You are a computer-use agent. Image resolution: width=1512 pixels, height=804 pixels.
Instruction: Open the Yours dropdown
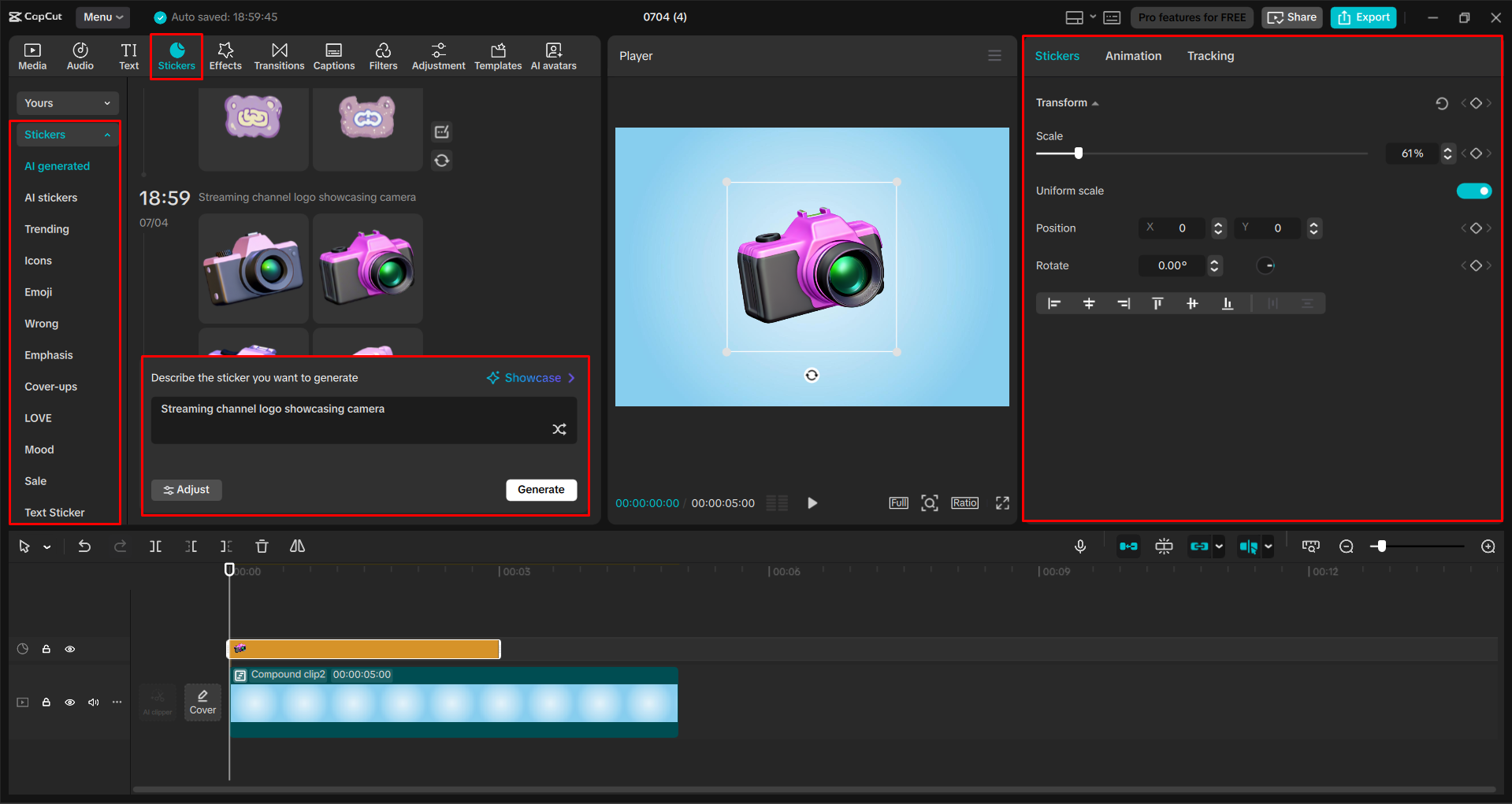[x=67, y=102]
